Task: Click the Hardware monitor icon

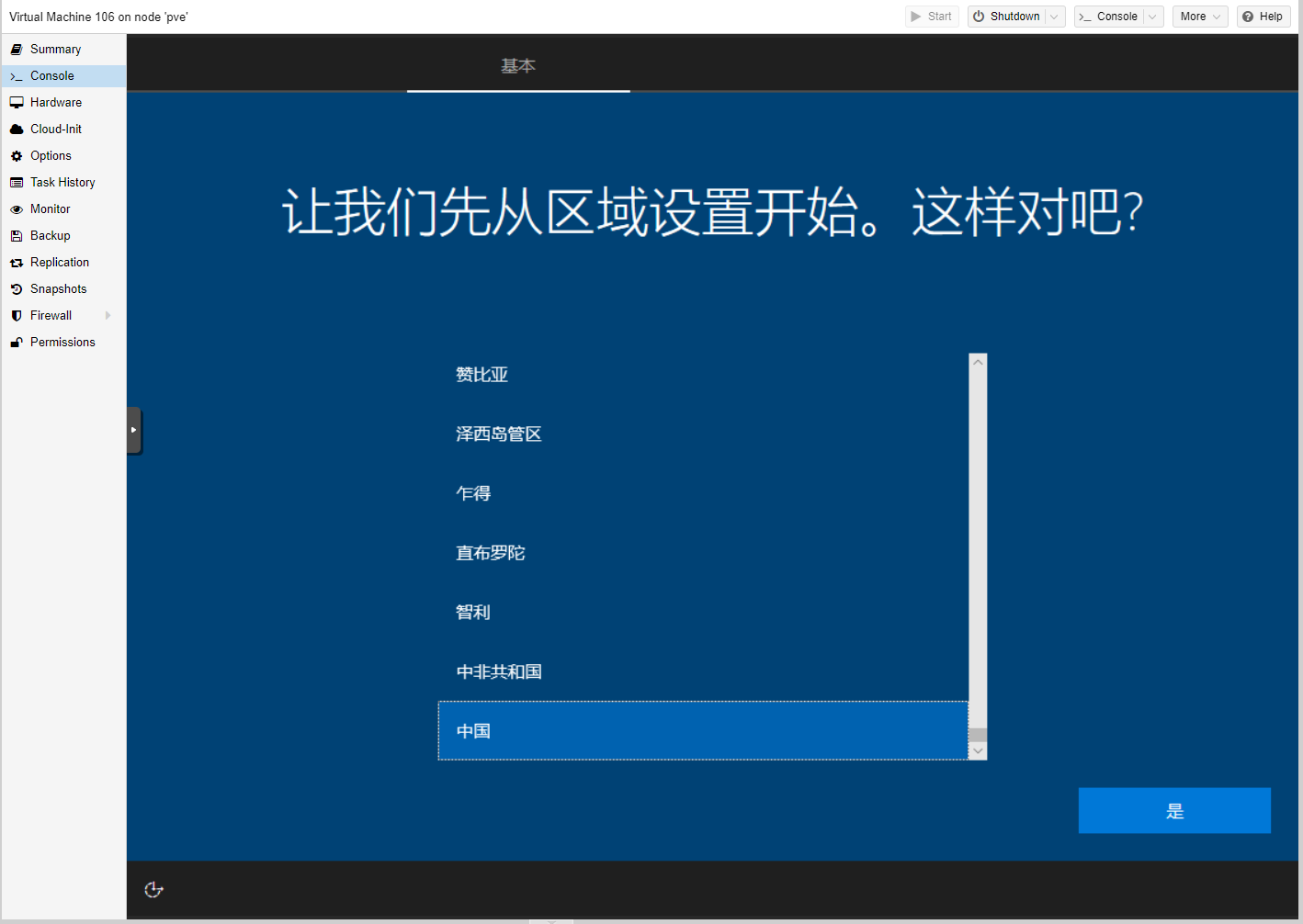Action: tap(17, 103)
